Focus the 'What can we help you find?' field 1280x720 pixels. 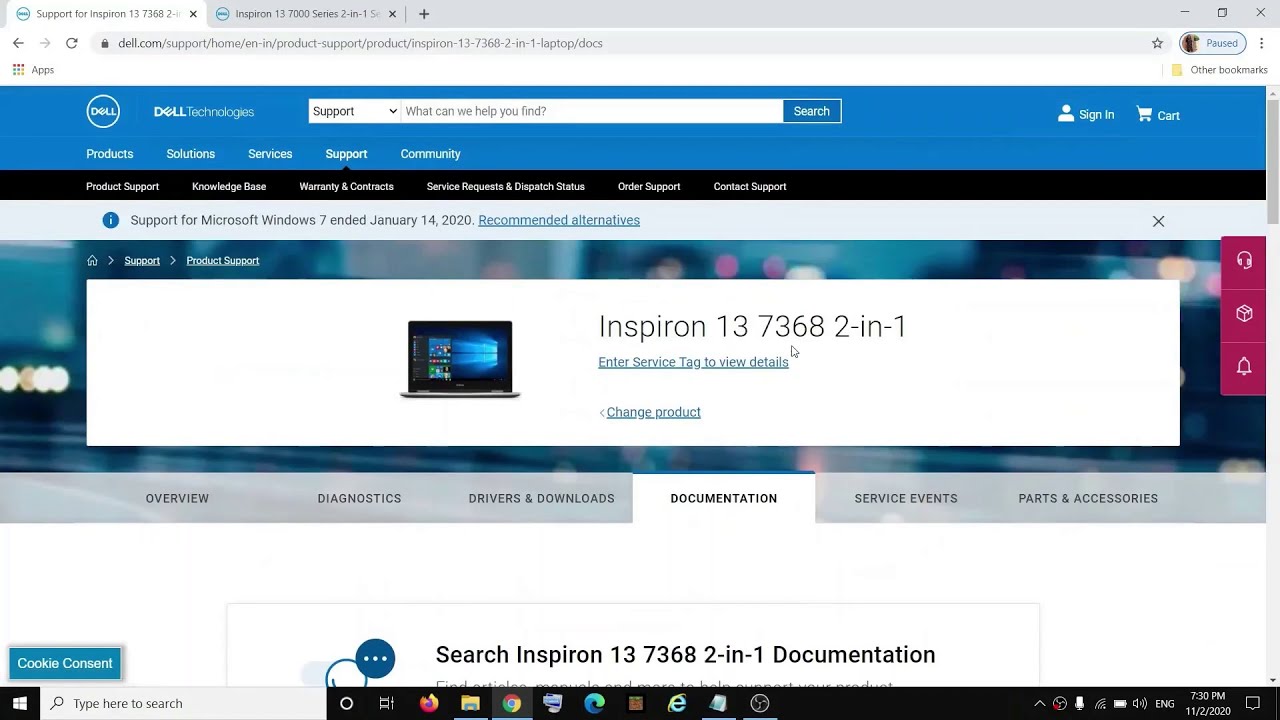pyautogui.click(x=591, y=111)
